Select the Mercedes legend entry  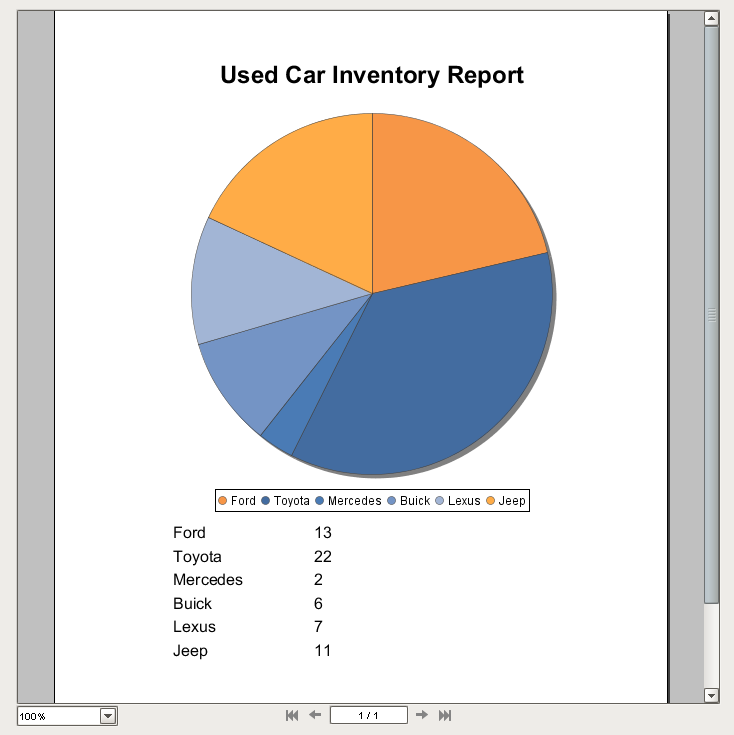[x=348, y=501]
